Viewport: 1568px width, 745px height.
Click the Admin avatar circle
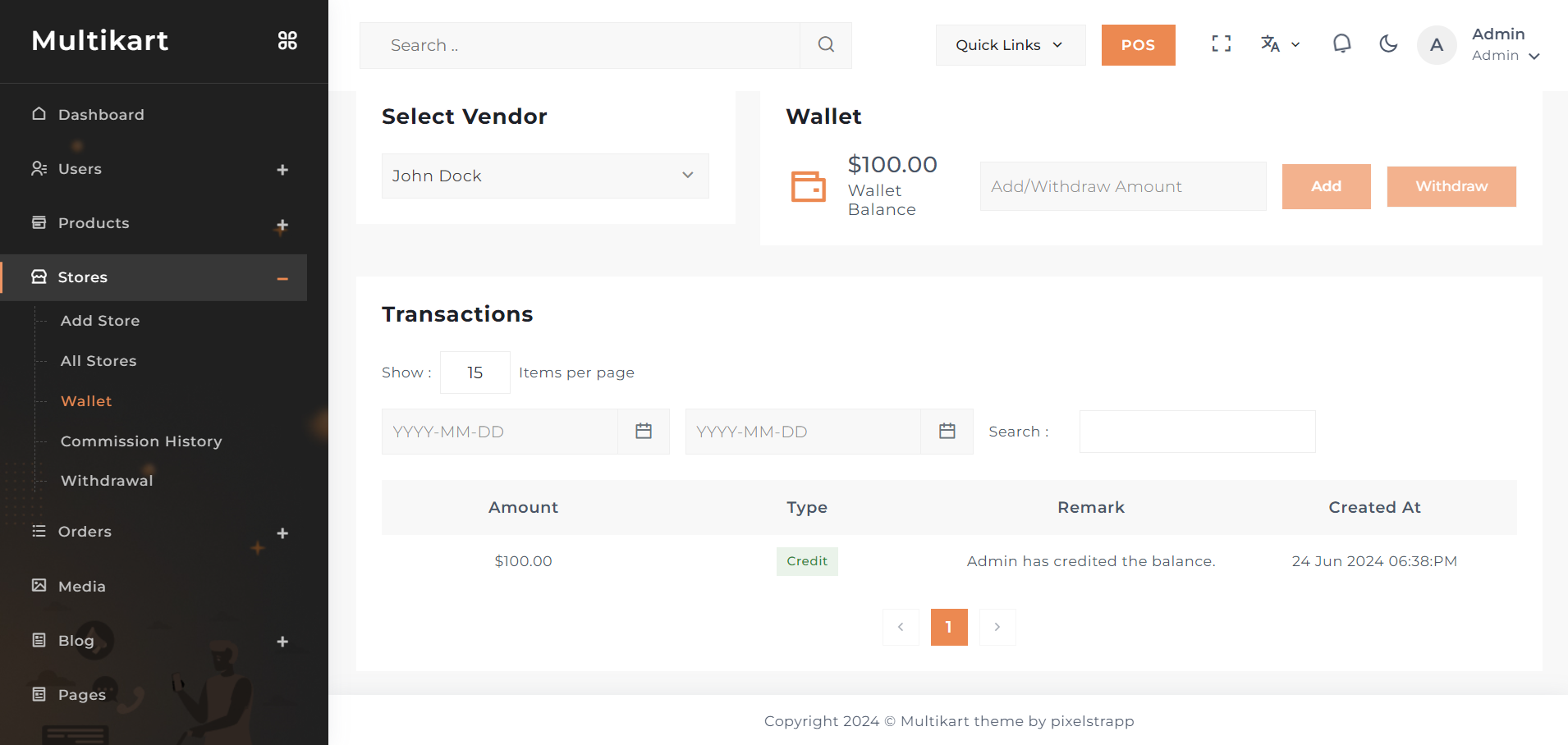tap(1436, 45)
